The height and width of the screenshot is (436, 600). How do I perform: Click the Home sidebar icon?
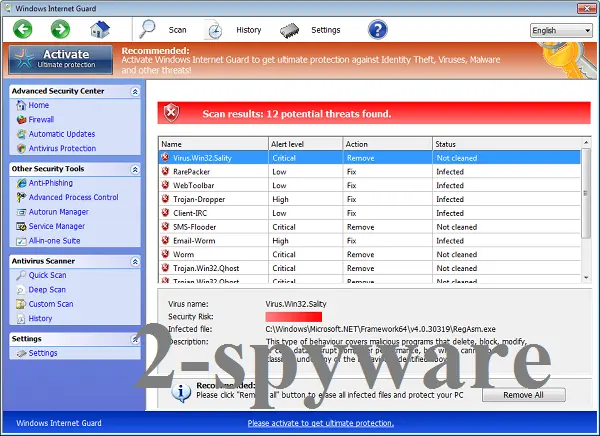click(x=21, y=105)
